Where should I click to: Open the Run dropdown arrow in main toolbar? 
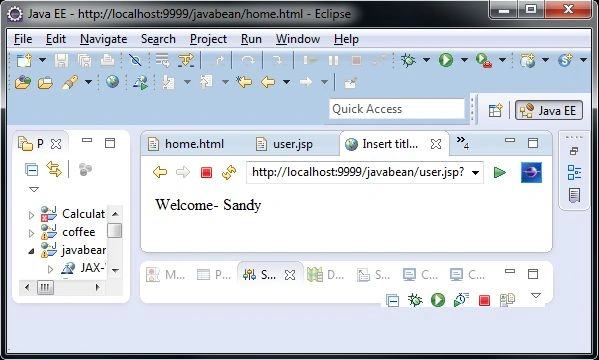click(464, 60)
